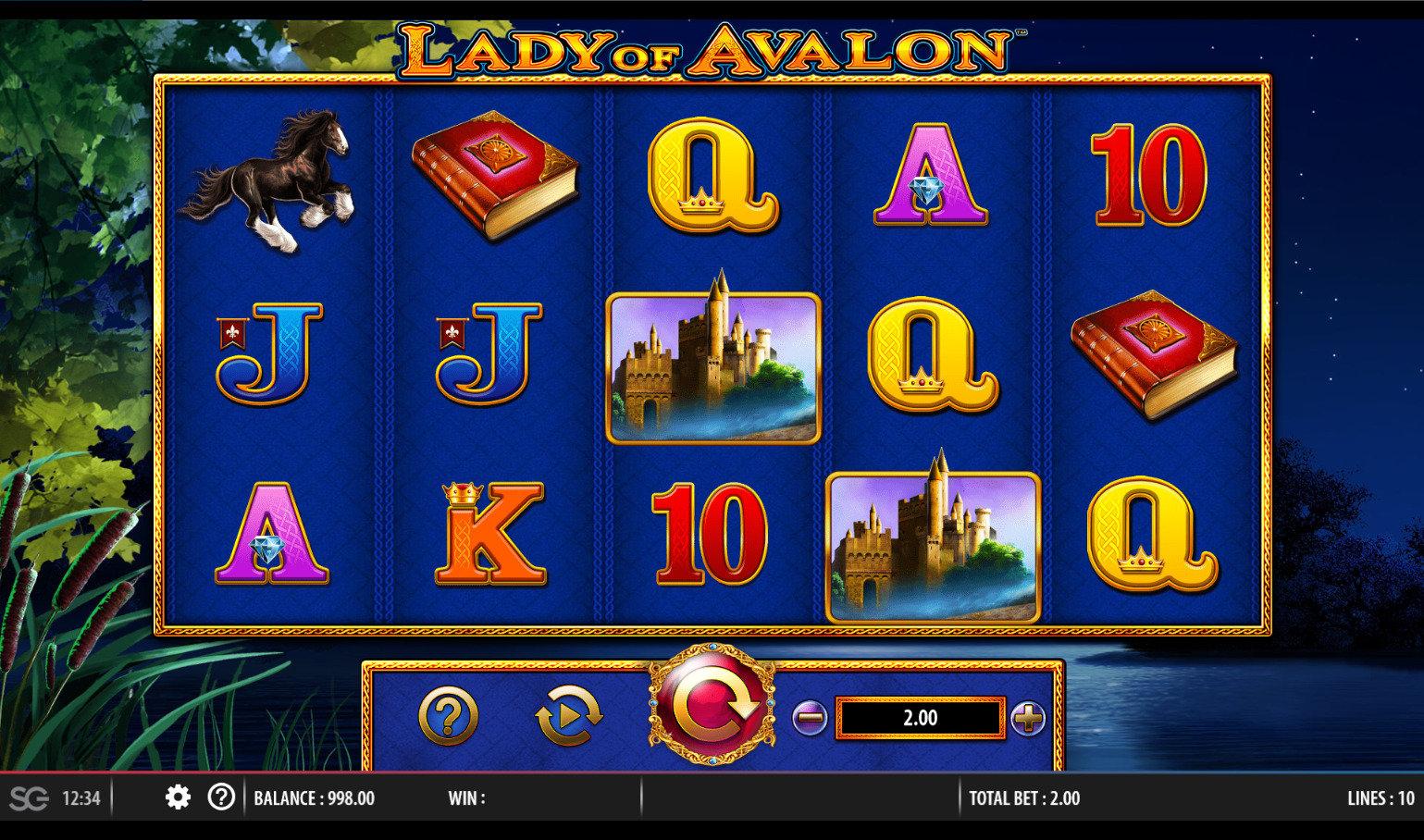Click the red book on fifth reel
Viewport: 1424px width, 840px height.
tap(1154, 355)
